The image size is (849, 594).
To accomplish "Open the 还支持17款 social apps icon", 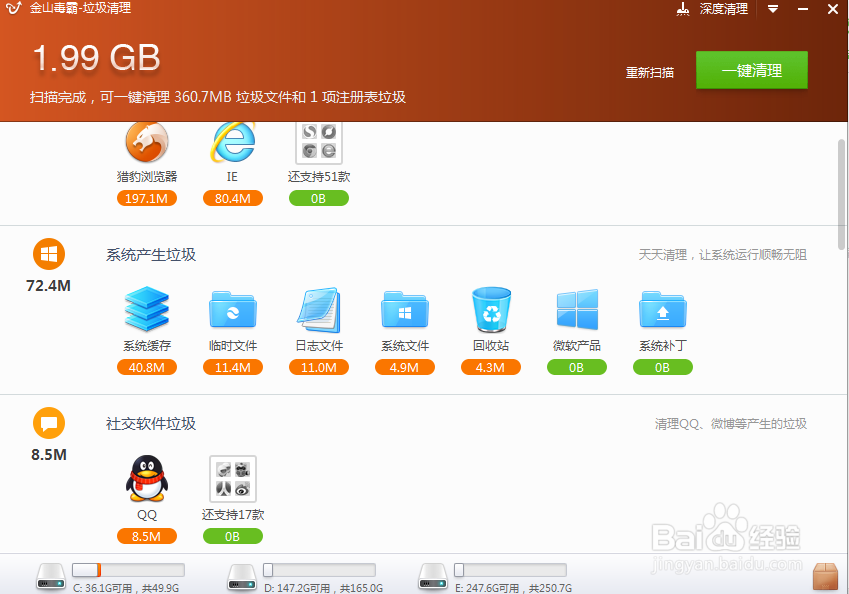I will click(x=233, y=479).
